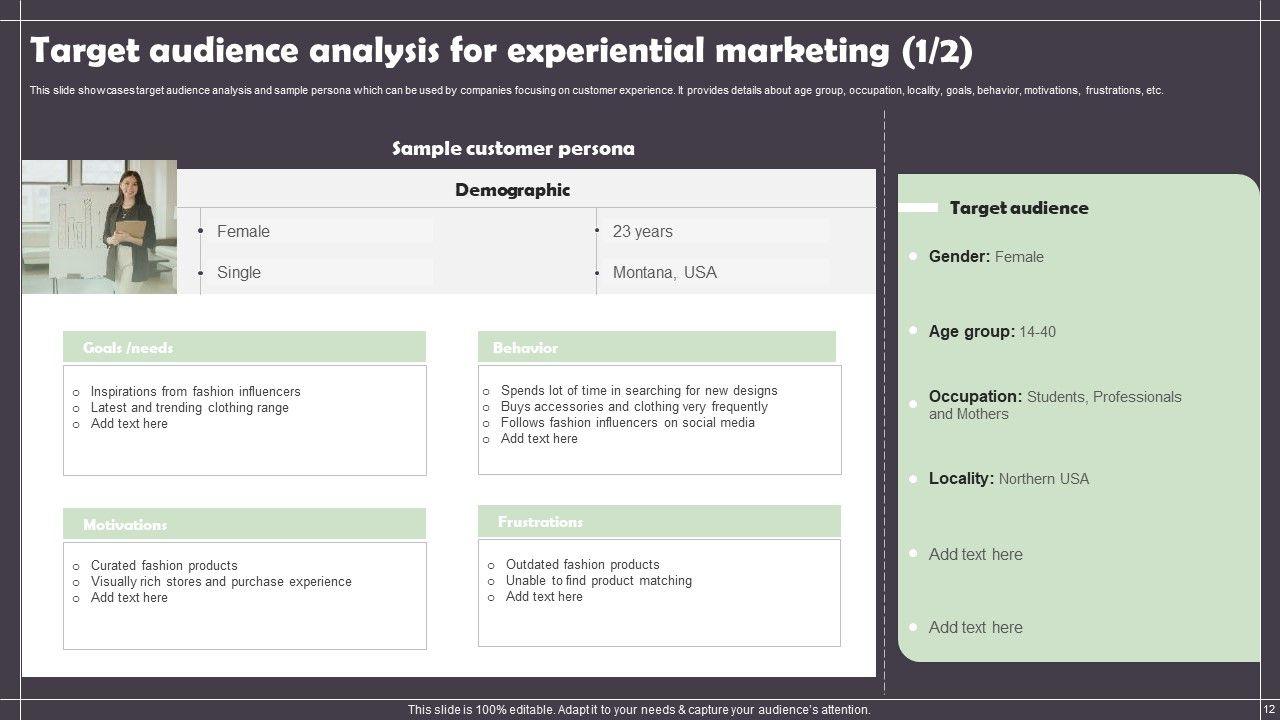The image size is (1280, 720).
Task: Click the Behavior green header
Action: 656,348
